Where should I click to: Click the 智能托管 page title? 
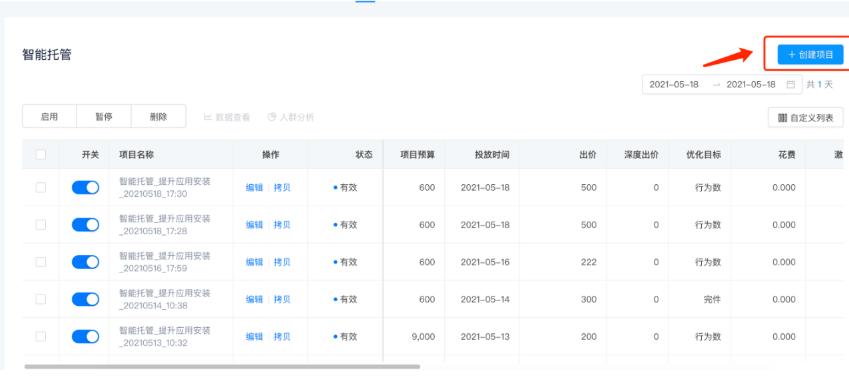[x=47, y=55]
